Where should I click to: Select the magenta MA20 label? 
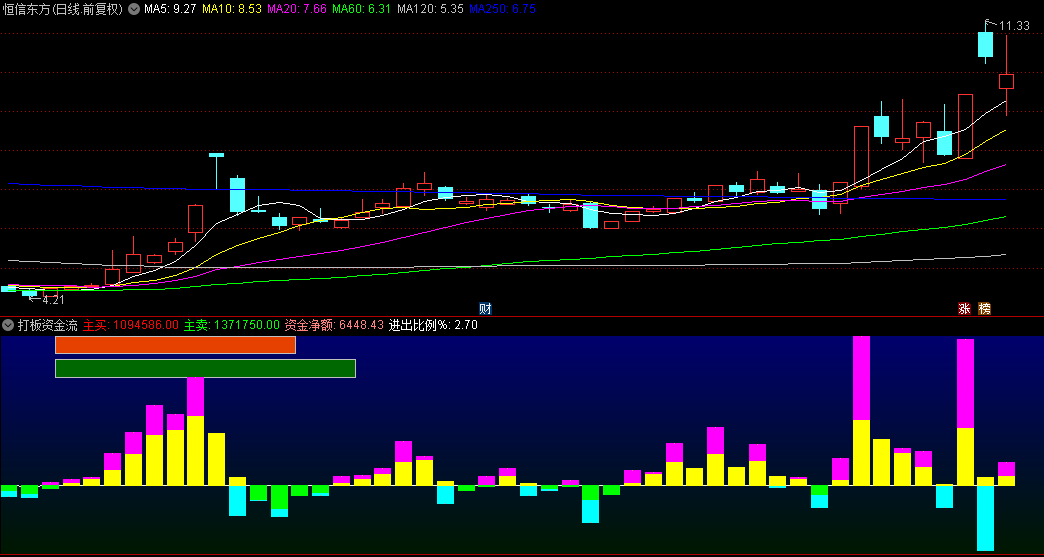(x=296, y=9)
